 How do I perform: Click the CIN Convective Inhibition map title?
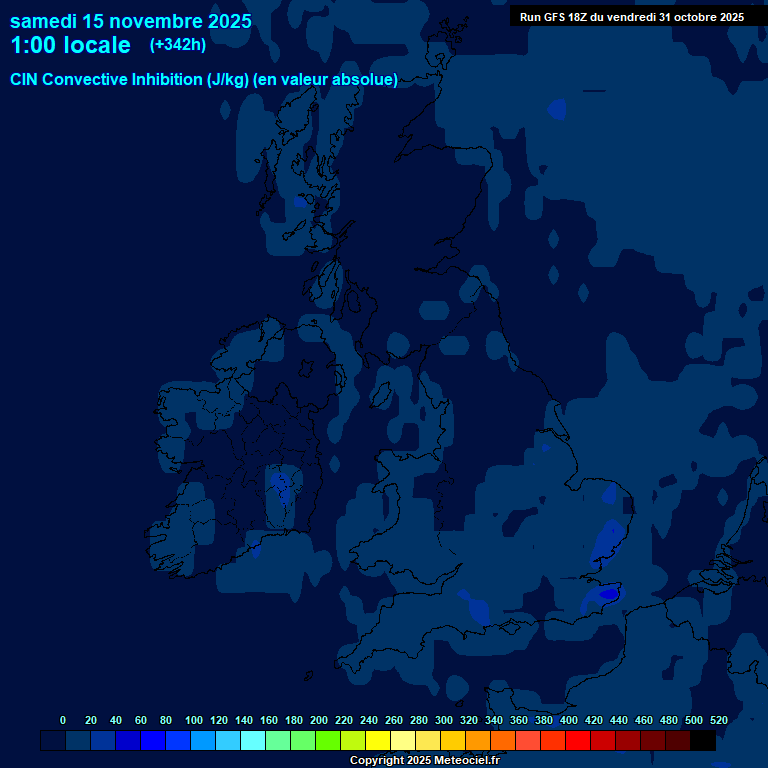(x=204, y=80)
